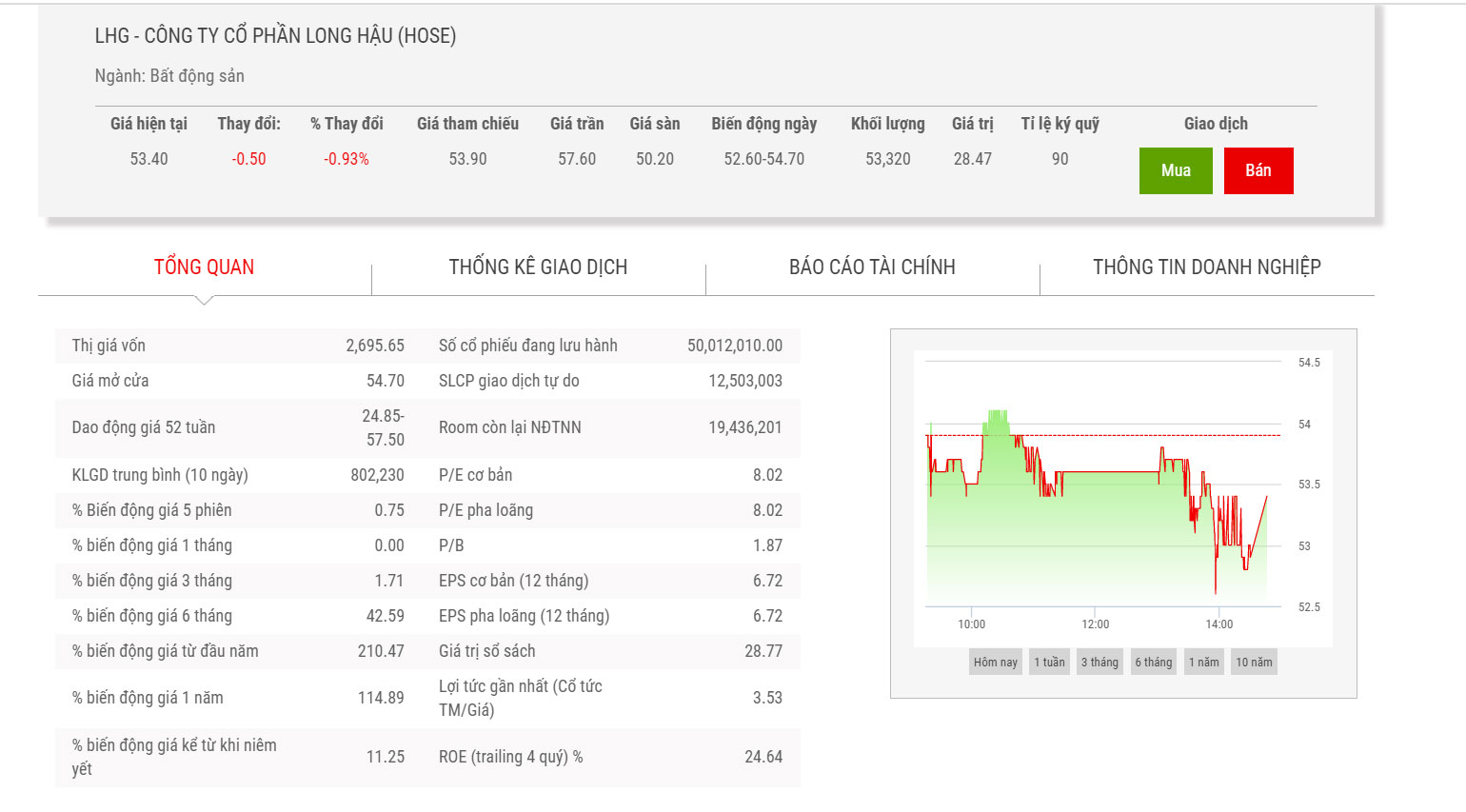Show the Hôm nay chart range

tap(995, 663)
